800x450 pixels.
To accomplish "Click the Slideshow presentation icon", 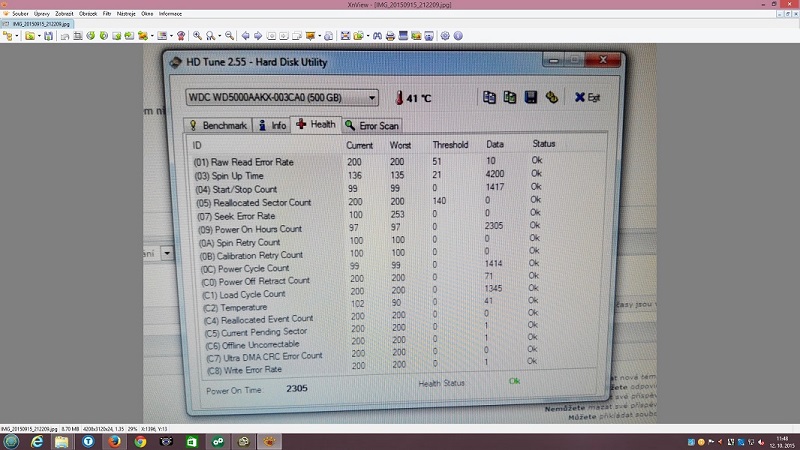I will coord(310,36).
